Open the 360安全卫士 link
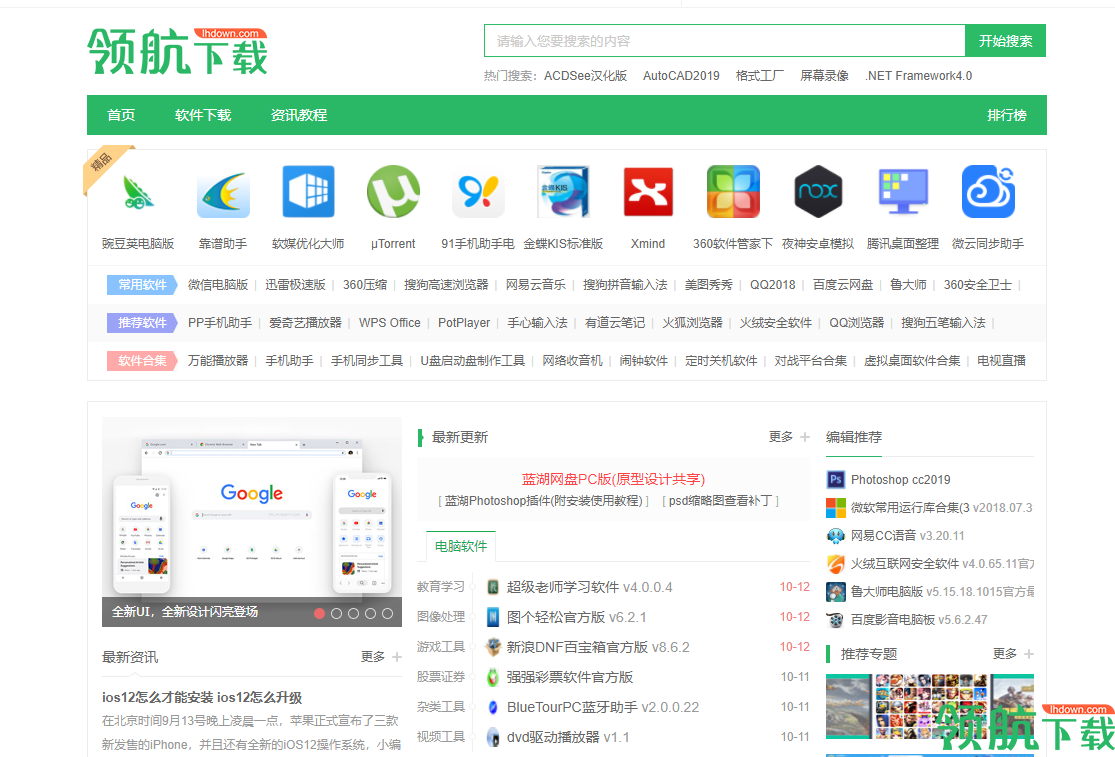 (x=978, y=285)
